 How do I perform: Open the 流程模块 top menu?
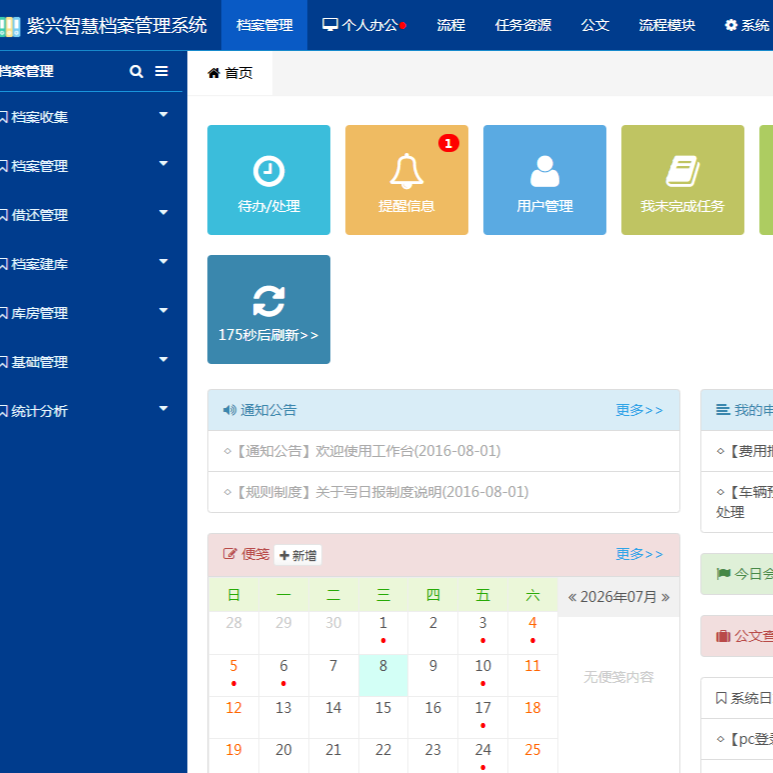pos(667,25)
